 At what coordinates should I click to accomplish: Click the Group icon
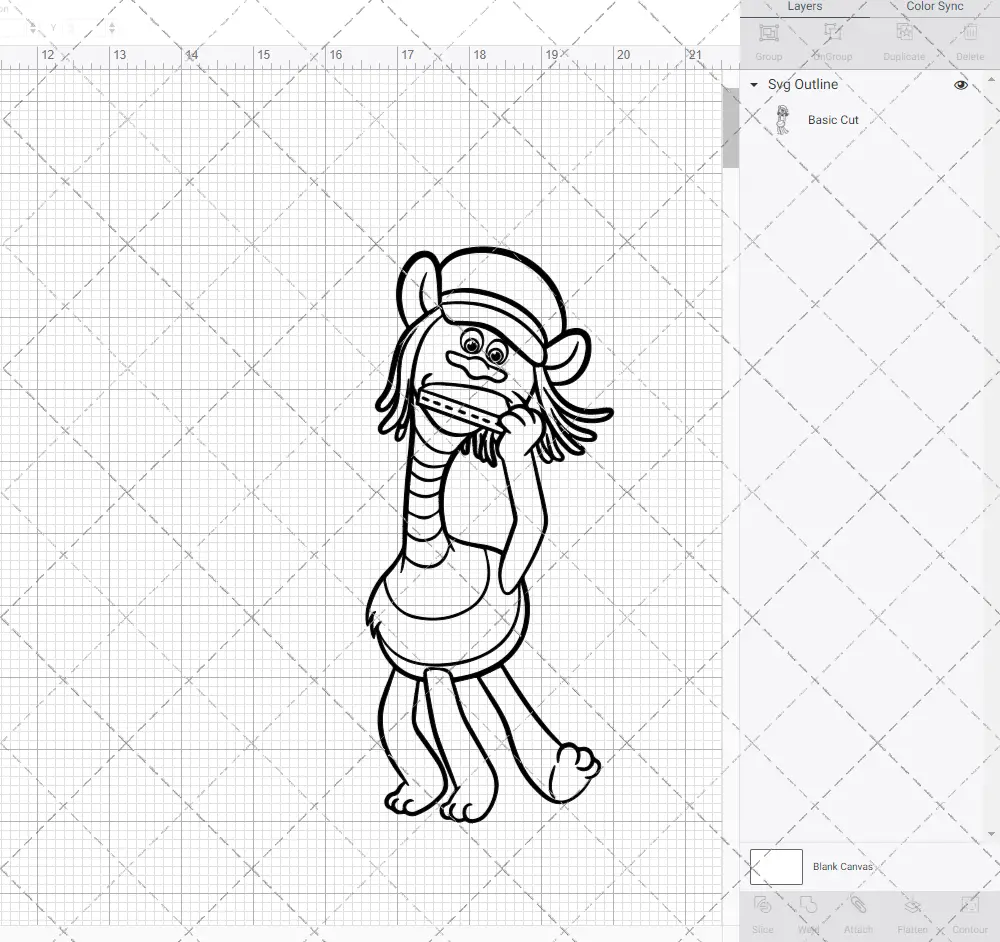768,40
